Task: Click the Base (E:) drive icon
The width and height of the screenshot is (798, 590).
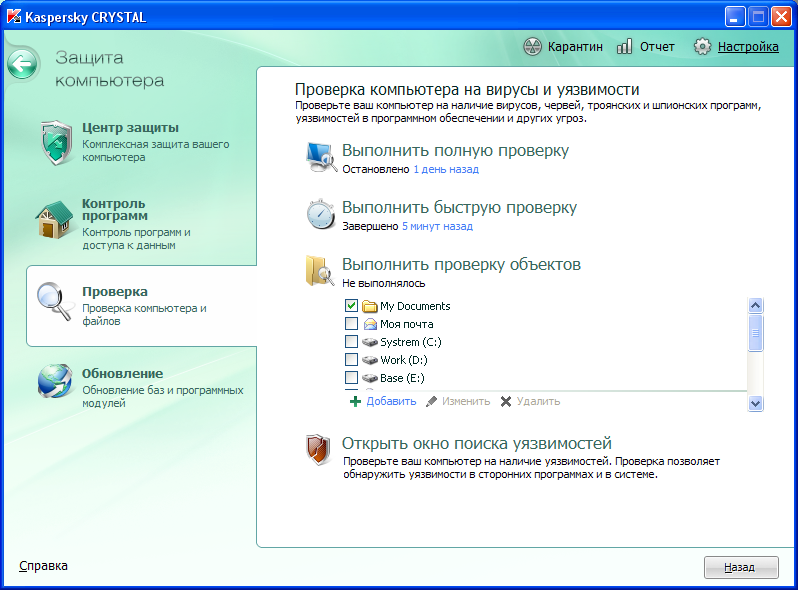Action: tap(369, 378)
